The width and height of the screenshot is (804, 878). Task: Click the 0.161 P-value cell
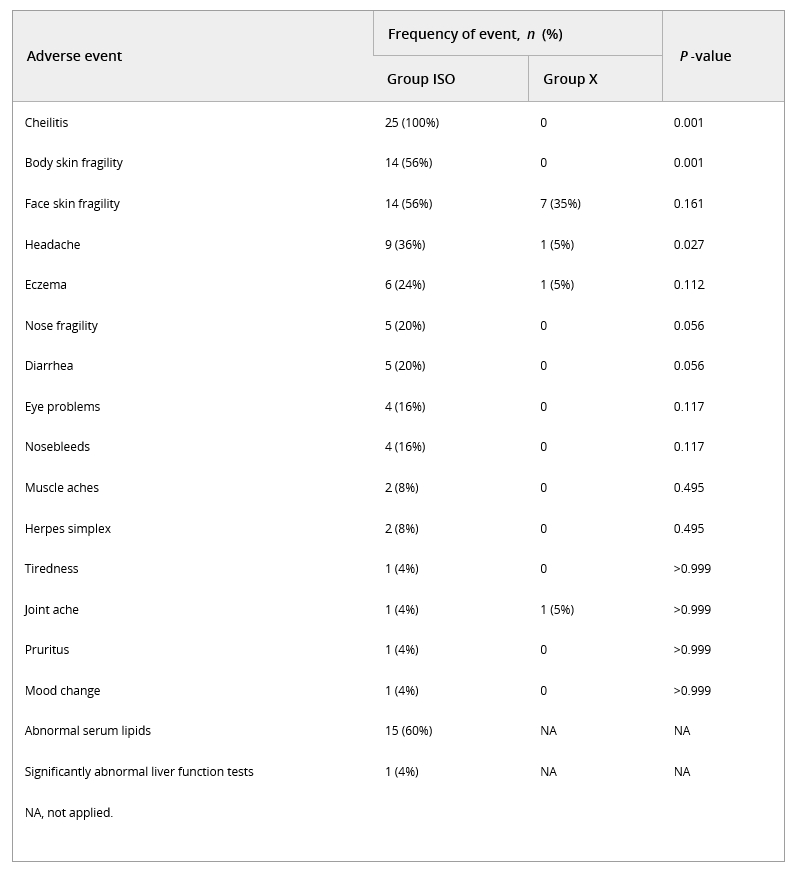coord(689,204)
